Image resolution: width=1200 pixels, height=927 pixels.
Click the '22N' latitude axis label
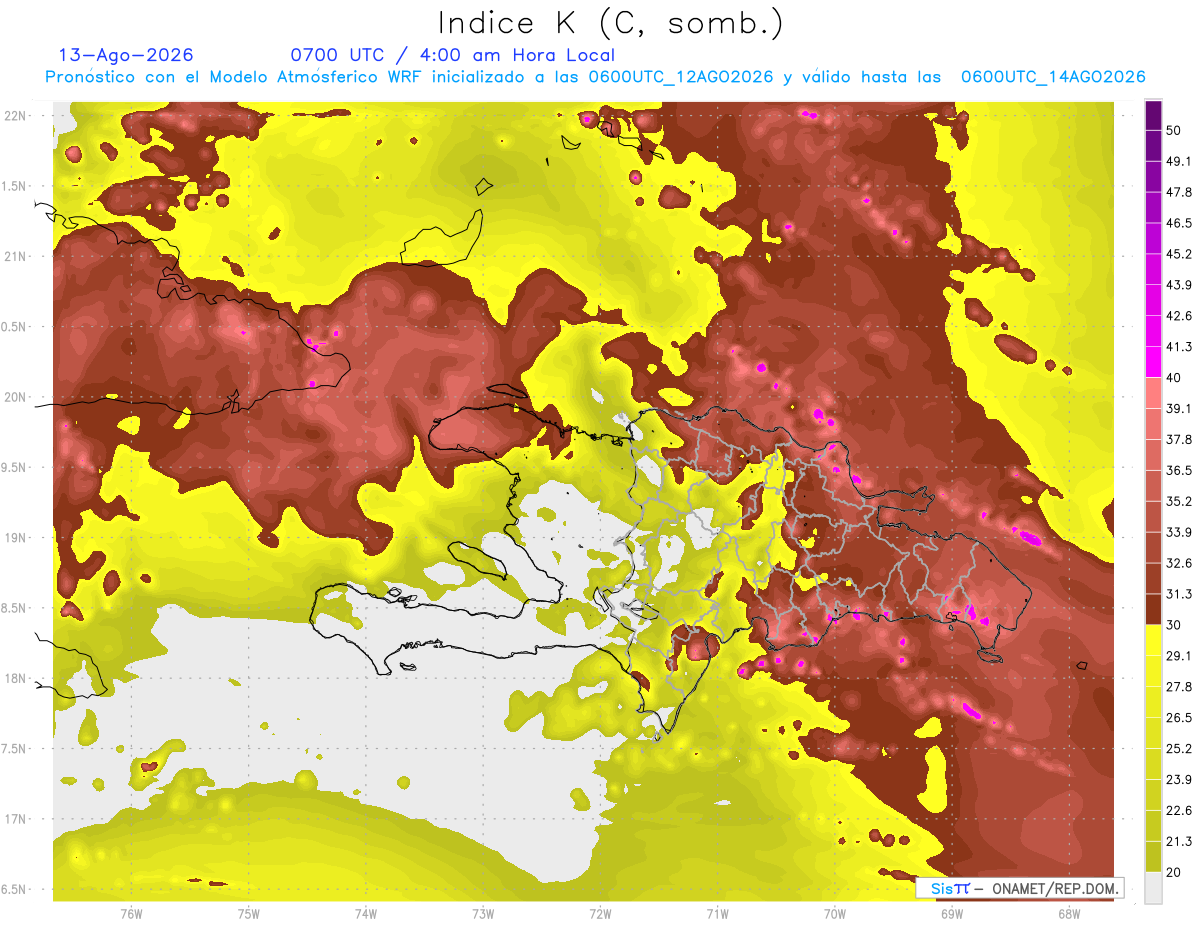(16, 115)
